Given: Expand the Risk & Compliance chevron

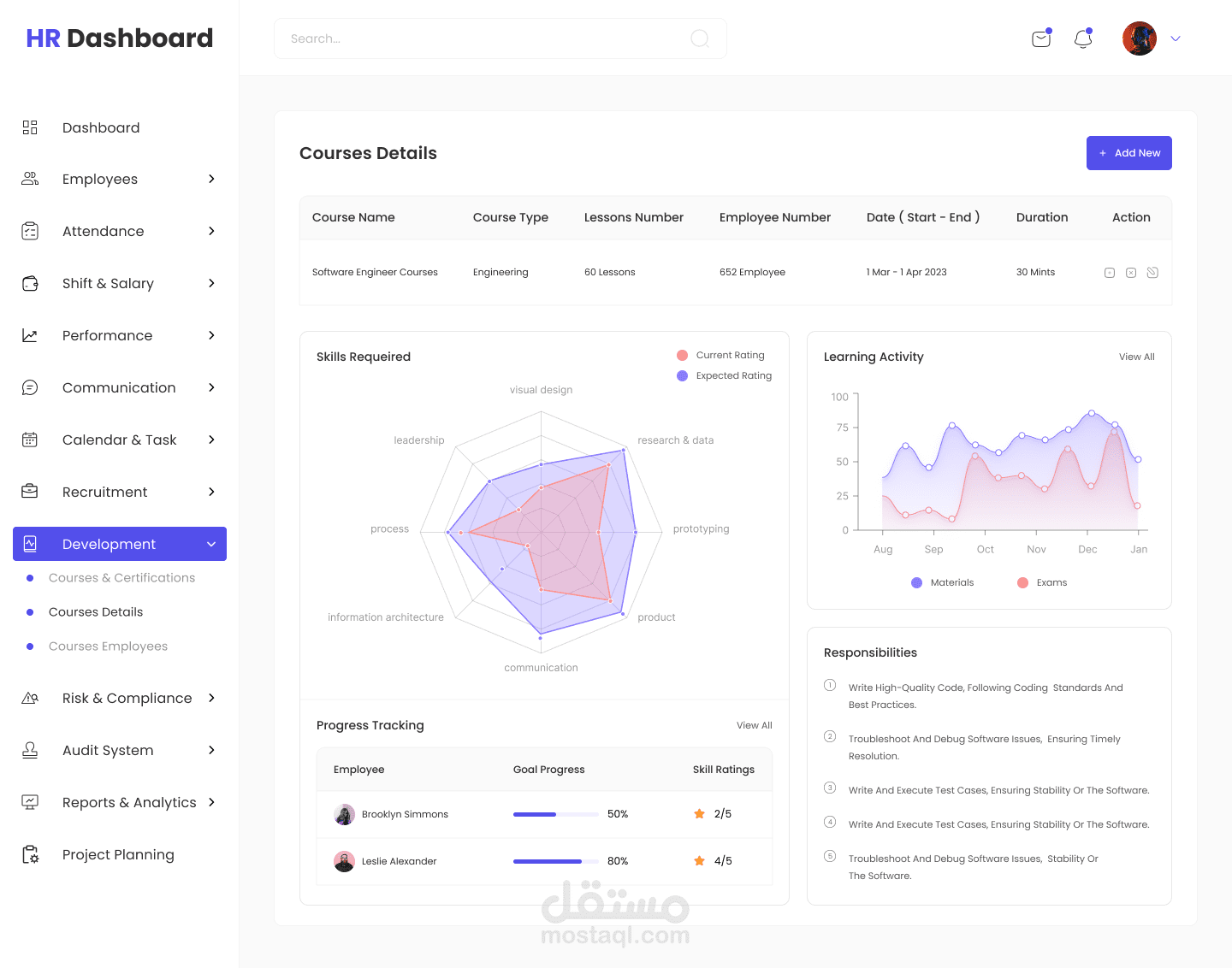Looking at the screenshot, I should (x=211, y=698).
